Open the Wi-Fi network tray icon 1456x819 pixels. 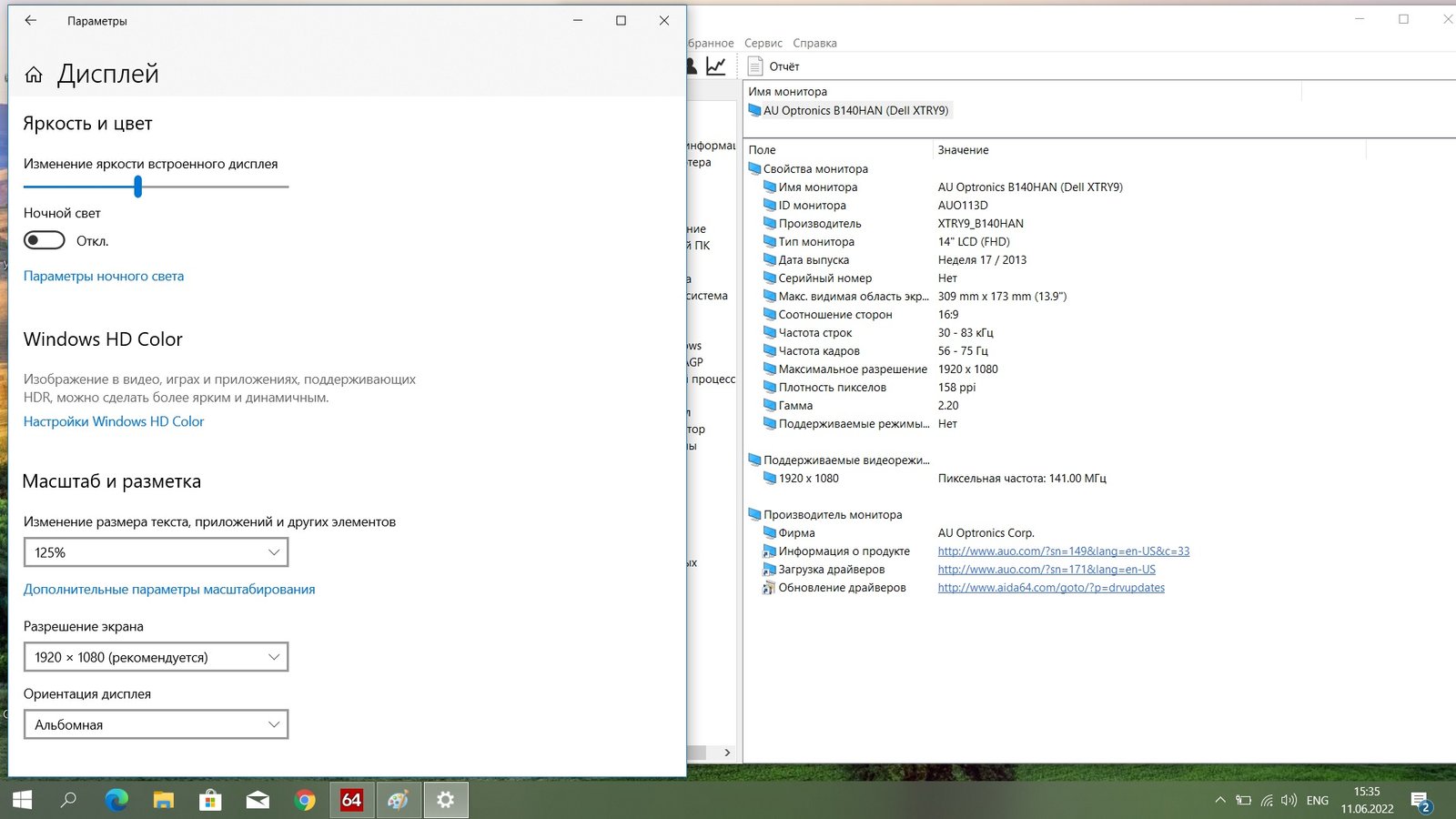(1267, 800)
